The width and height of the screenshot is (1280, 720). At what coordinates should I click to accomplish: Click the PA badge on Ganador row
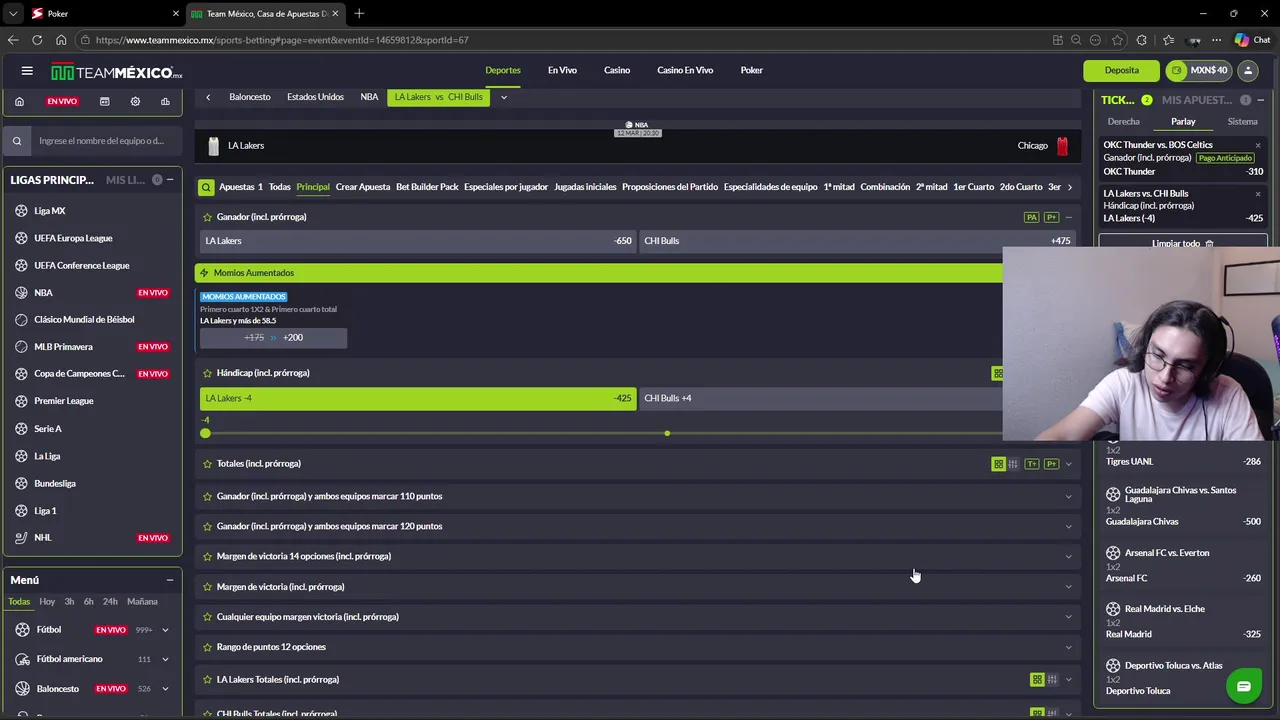pyautogui.click(x=1031, y=217)
